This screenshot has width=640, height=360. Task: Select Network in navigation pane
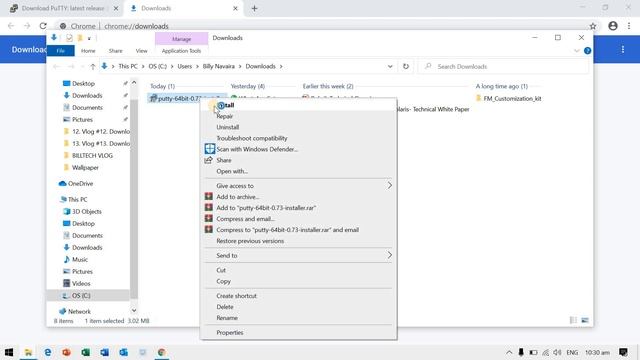click(x=79, y=311)
